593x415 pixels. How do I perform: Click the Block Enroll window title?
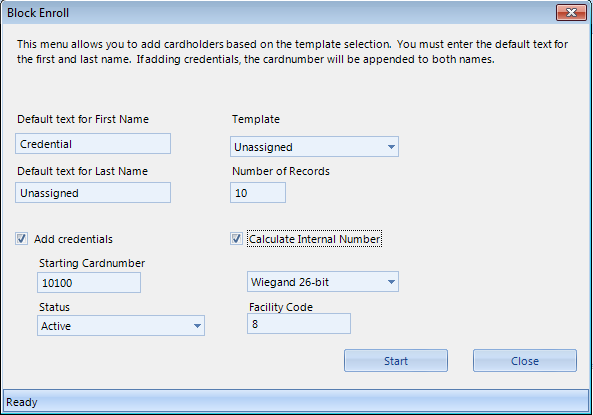[x=38, y=13]
